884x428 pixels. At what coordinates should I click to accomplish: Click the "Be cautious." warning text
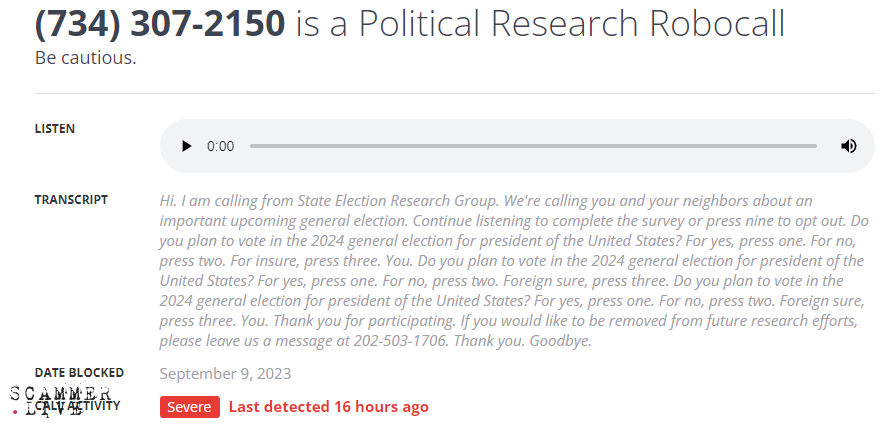pyautogui.click(x=85, y=58)
